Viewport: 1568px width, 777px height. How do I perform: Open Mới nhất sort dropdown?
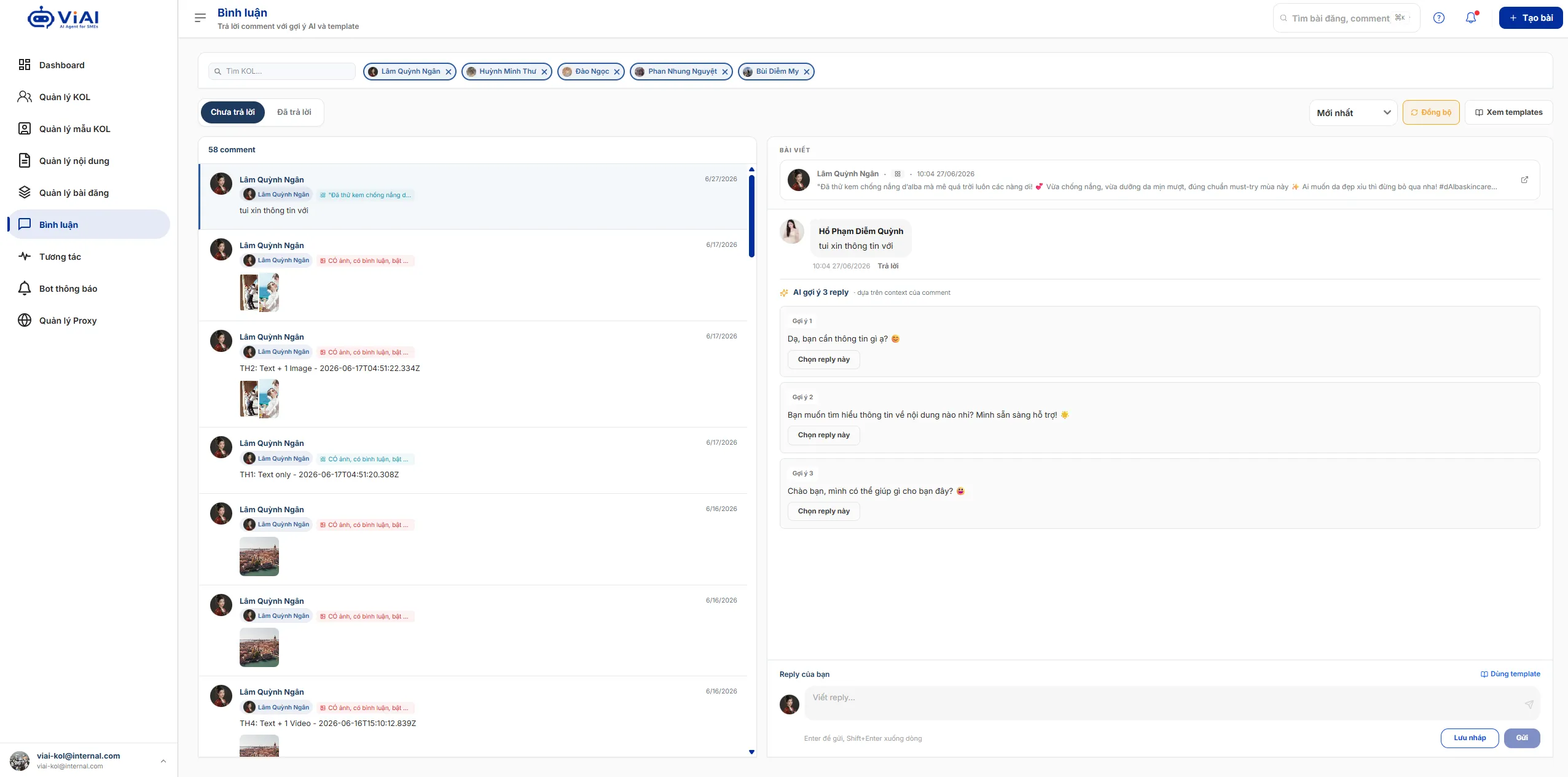(x=1354, y=113)
